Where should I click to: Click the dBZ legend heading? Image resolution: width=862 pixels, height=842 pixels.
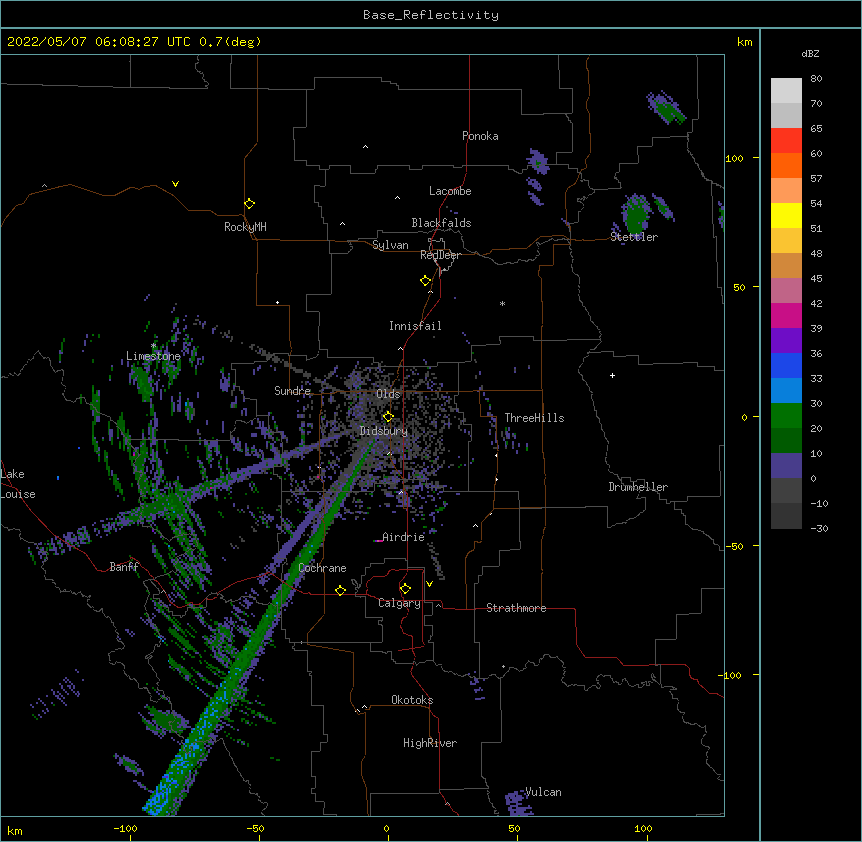click(810, 53)
